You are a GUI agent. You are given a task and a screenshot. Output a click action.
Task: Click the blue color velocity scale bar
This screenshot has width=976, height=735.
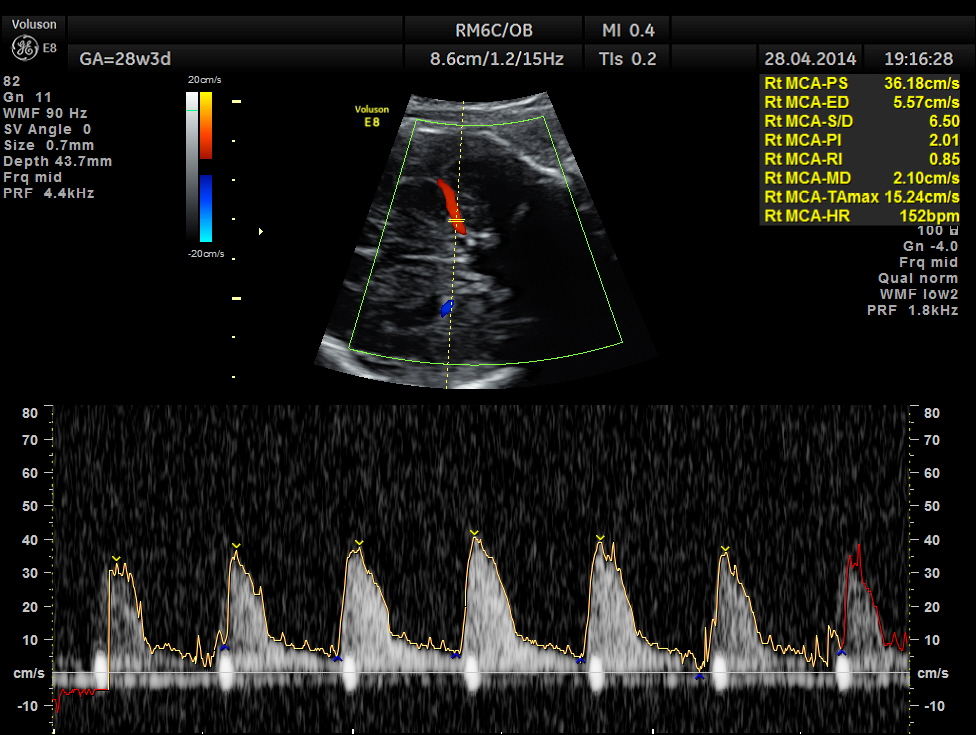click(x=205, y=208)
